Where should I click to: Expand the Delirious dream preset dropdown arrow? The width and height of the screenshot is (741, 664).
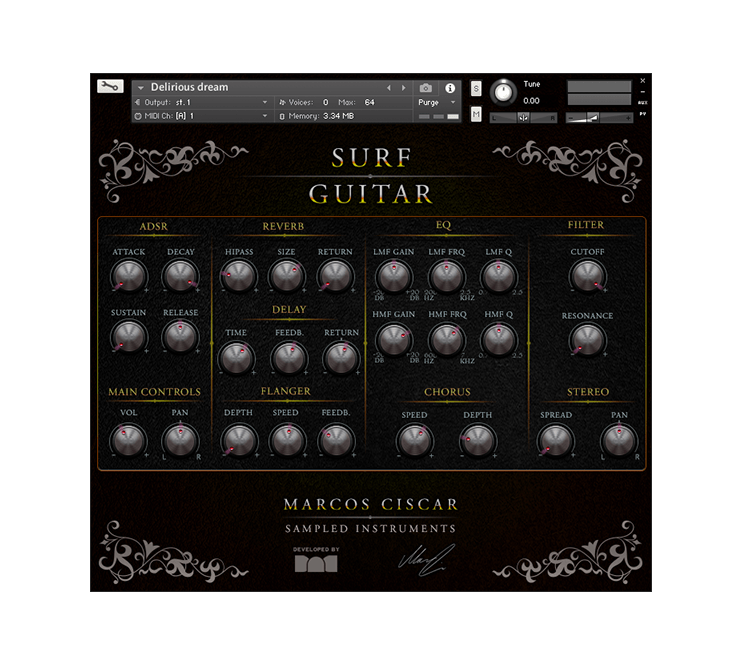[x=140, y=88]
